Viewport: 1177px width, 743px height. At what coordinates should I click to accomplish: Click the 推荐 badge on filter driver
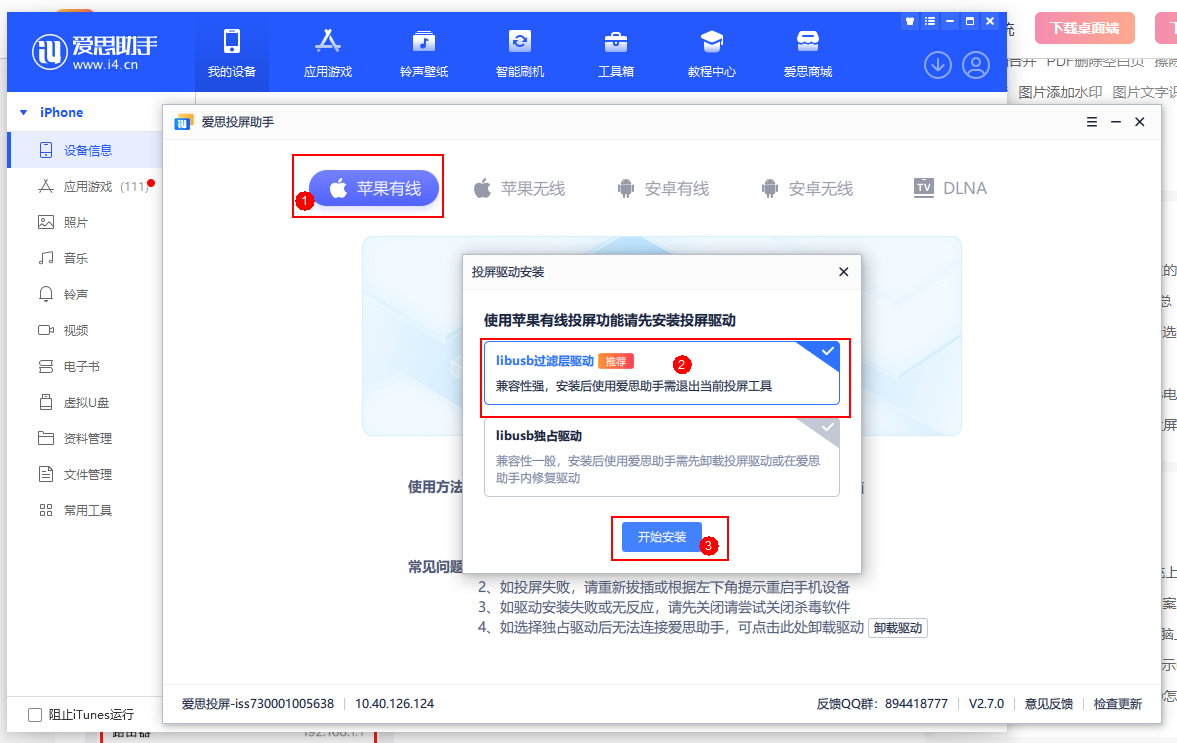(x=616, y=361)
